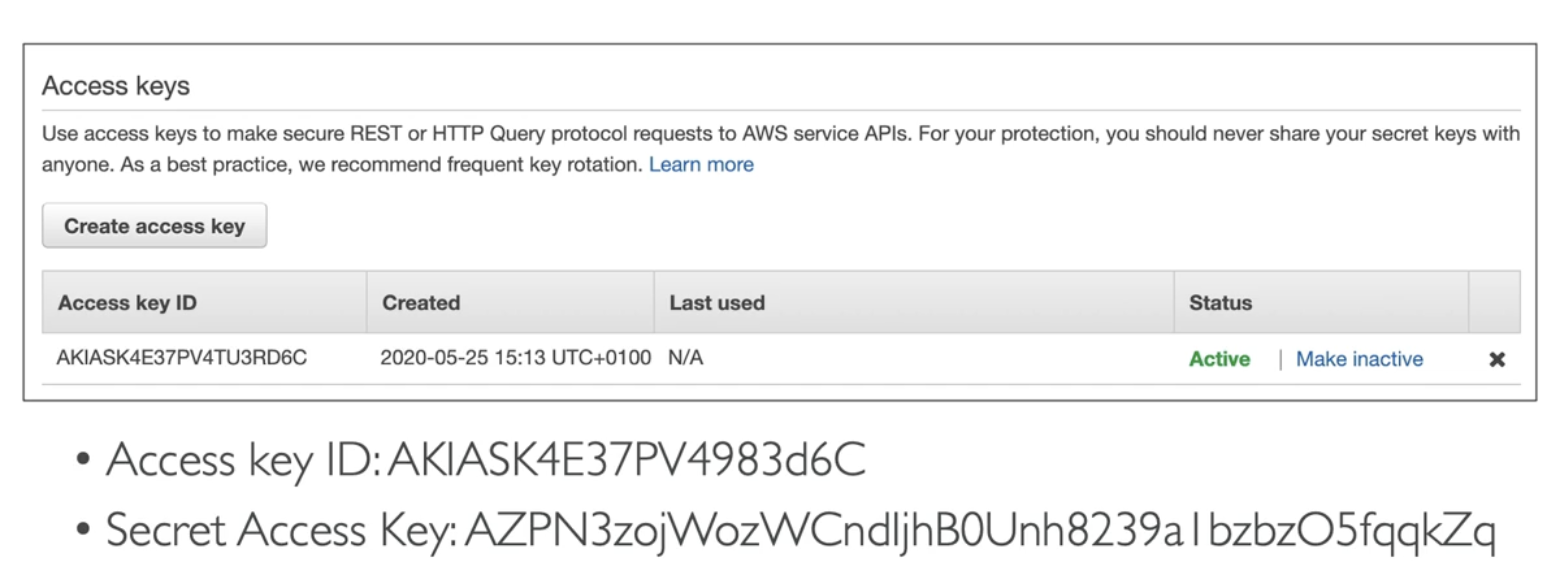The image size is (1564, 574).
Task: Click the Created column header
Action: 421,302
